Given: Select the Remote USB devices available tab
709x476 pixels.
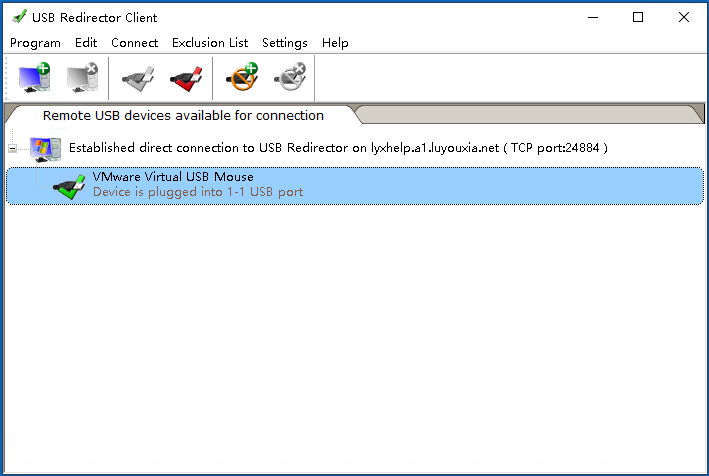Looking at the screenshot, I should [x=183, y=116].
